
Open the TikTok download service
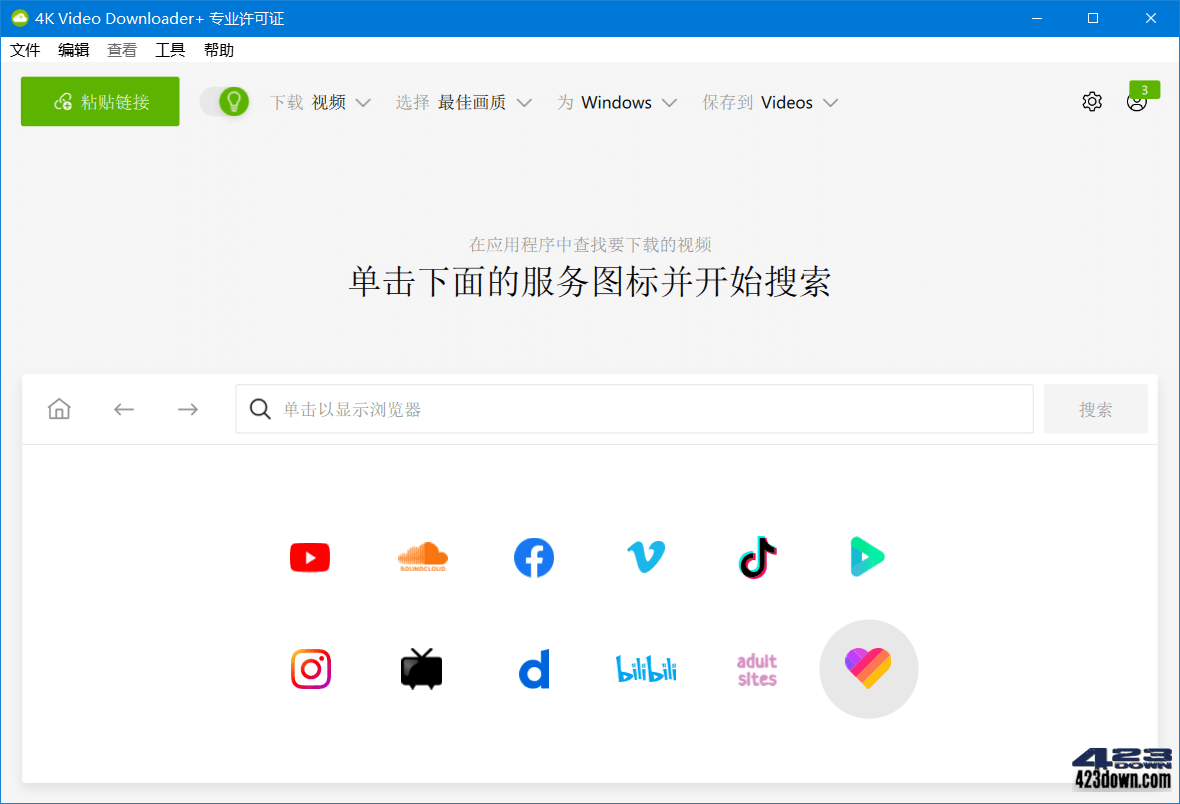point(757,557)
